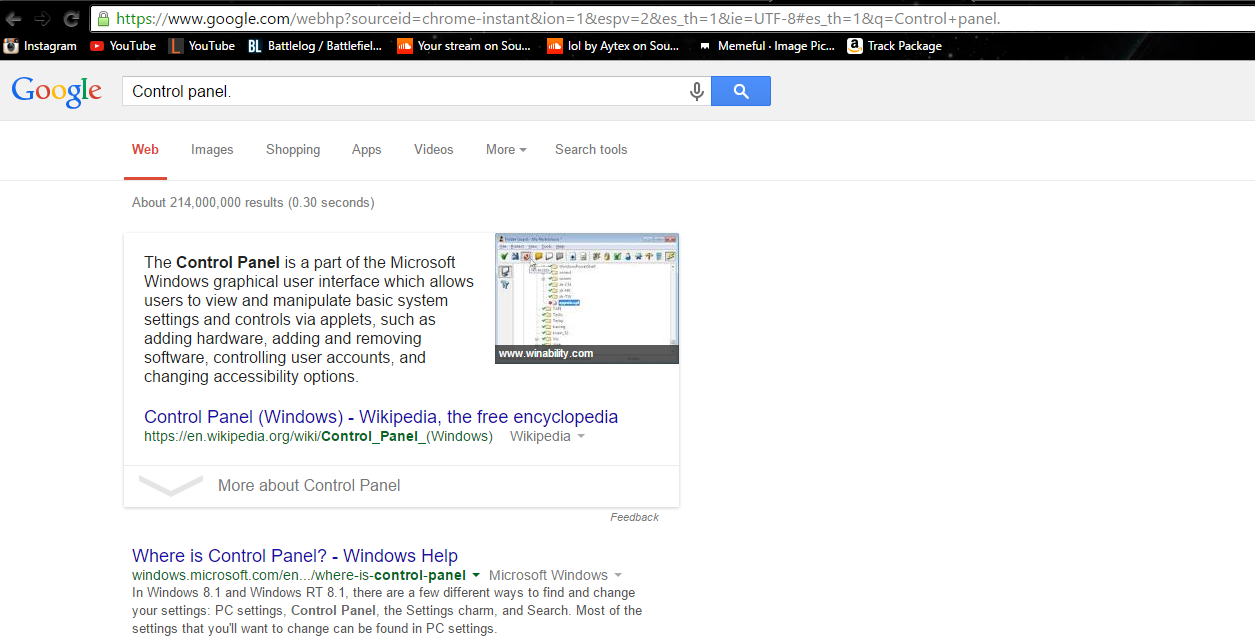Click the Feedback link

point(635,517)
